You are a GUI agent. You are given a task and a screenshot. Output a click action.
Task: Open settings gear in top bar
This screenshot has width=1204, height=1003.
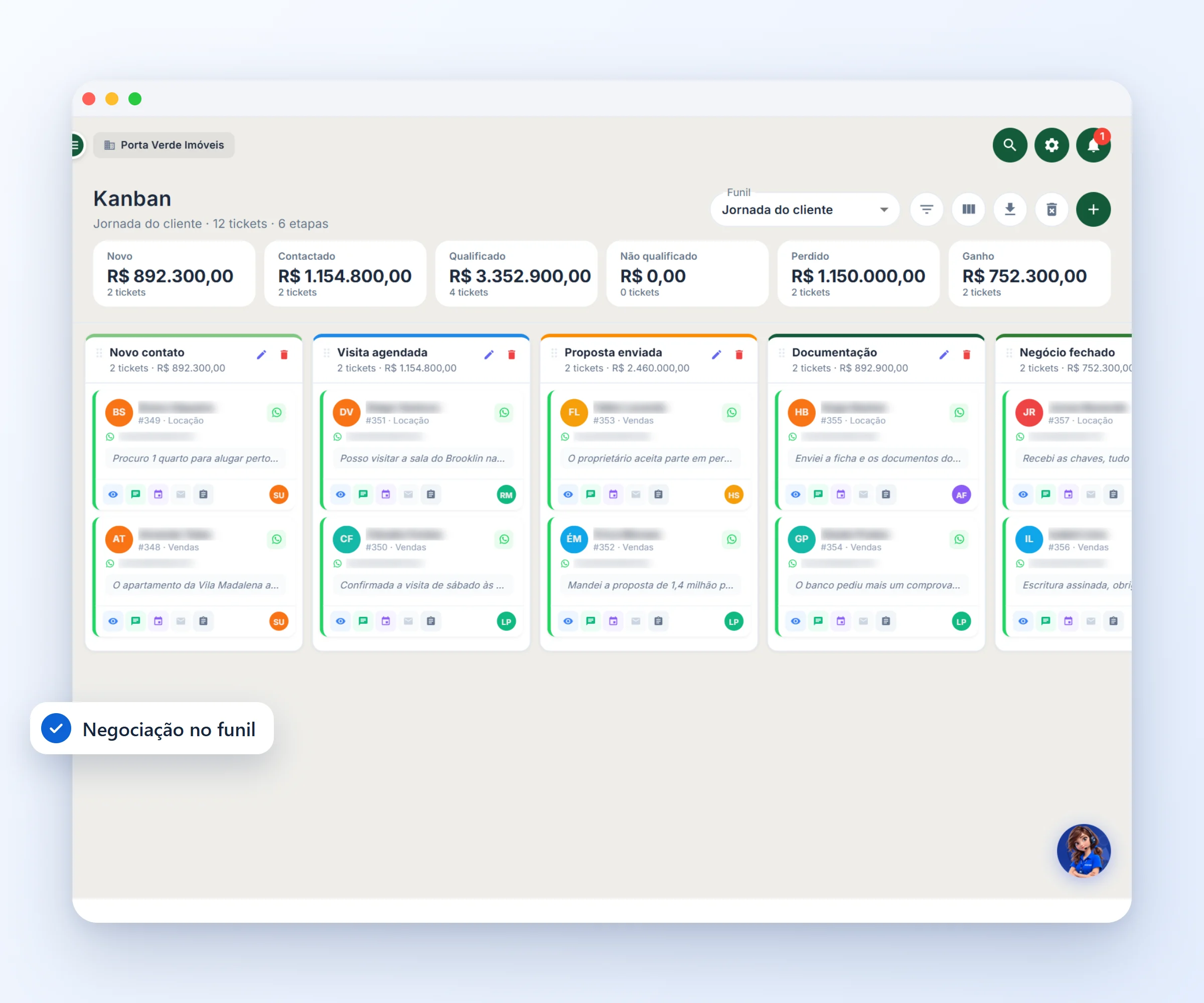pyautogui.click(x=1051, y=145)
